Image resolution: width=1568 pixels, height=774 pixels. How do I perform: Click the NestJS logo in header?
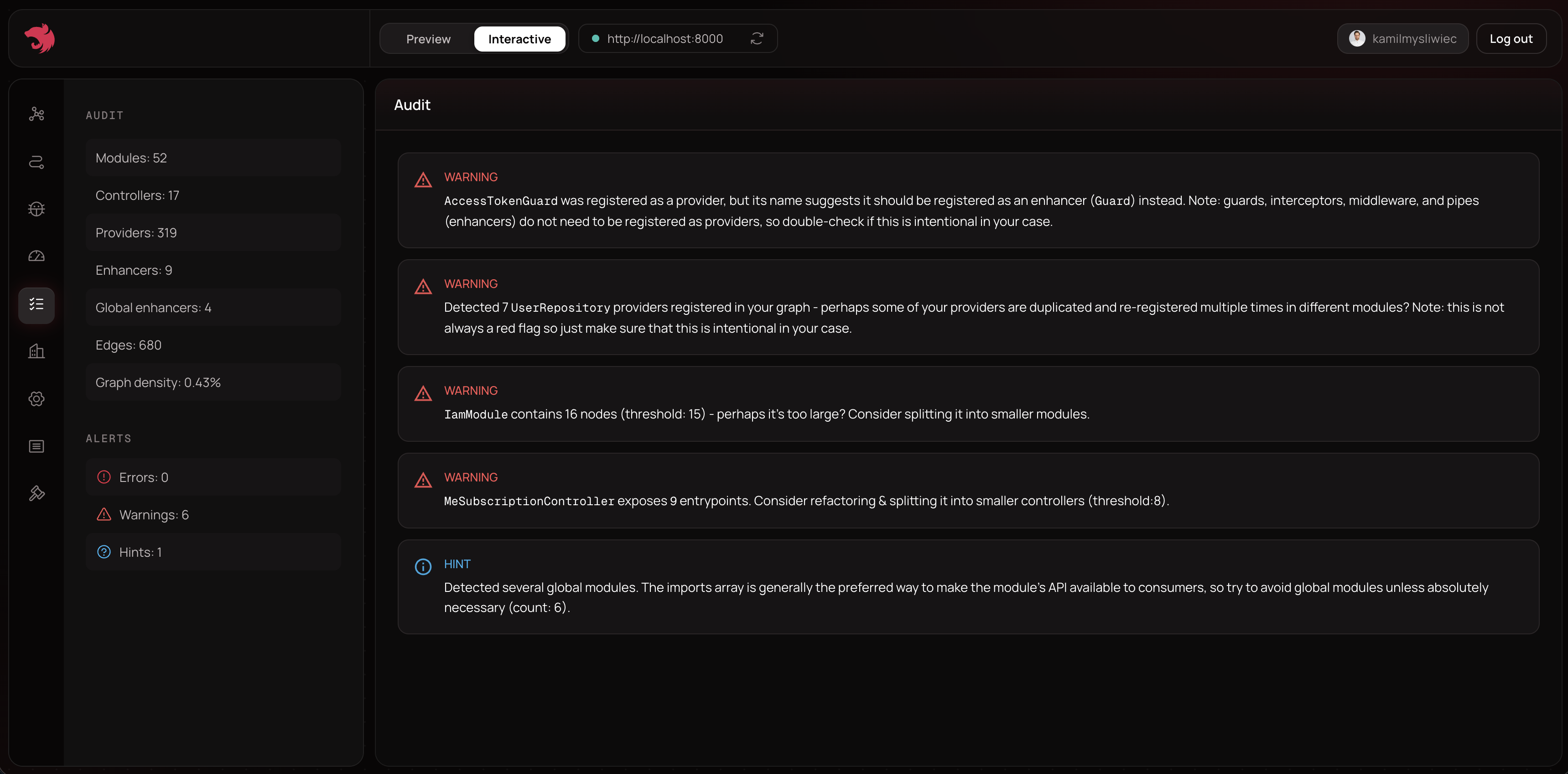pos(40,38)
